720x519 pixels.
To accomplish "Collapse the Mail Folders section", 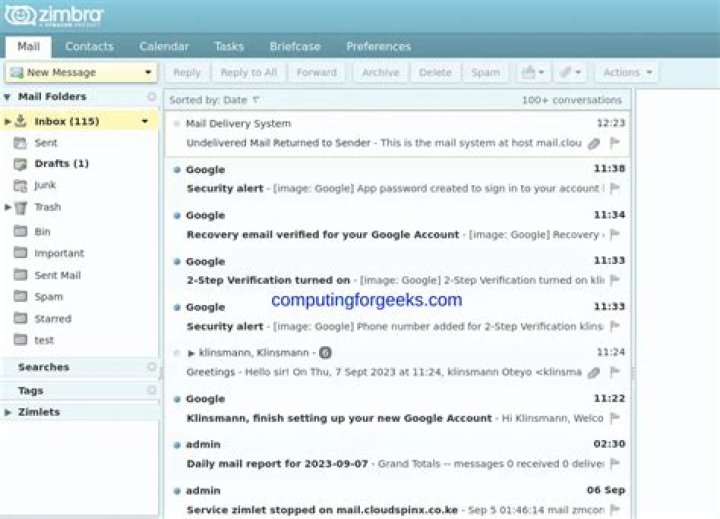I will pos(7,97).
